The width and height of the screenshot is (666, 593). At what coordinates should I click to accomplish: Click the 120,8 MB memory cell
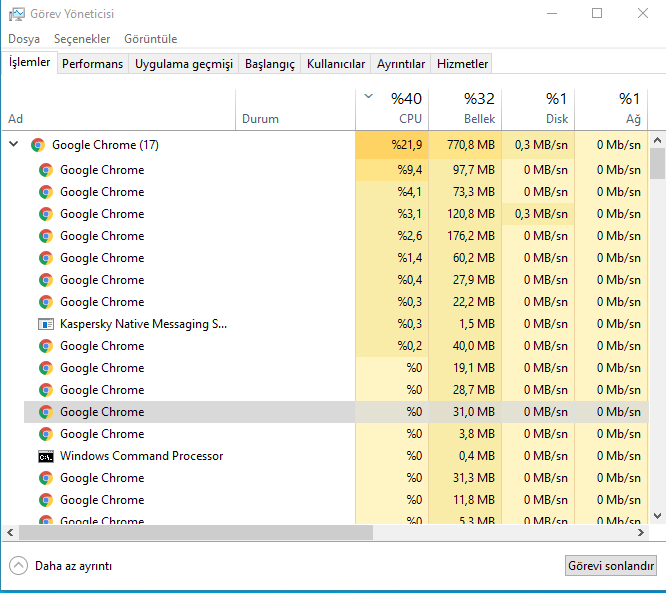(x=465, y=214)
